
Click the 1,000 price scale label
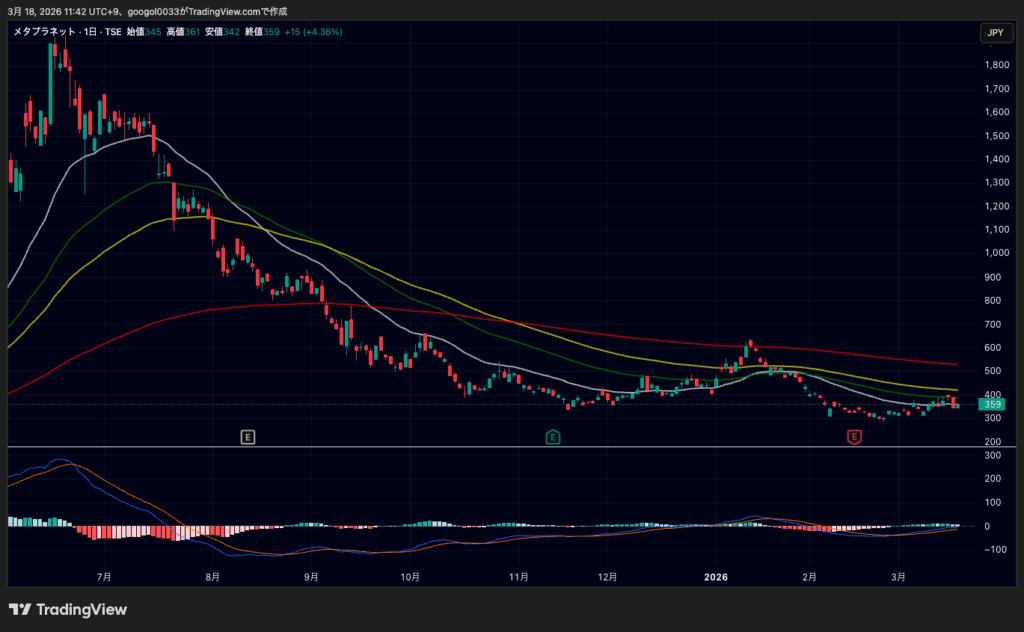pos(995,252)
